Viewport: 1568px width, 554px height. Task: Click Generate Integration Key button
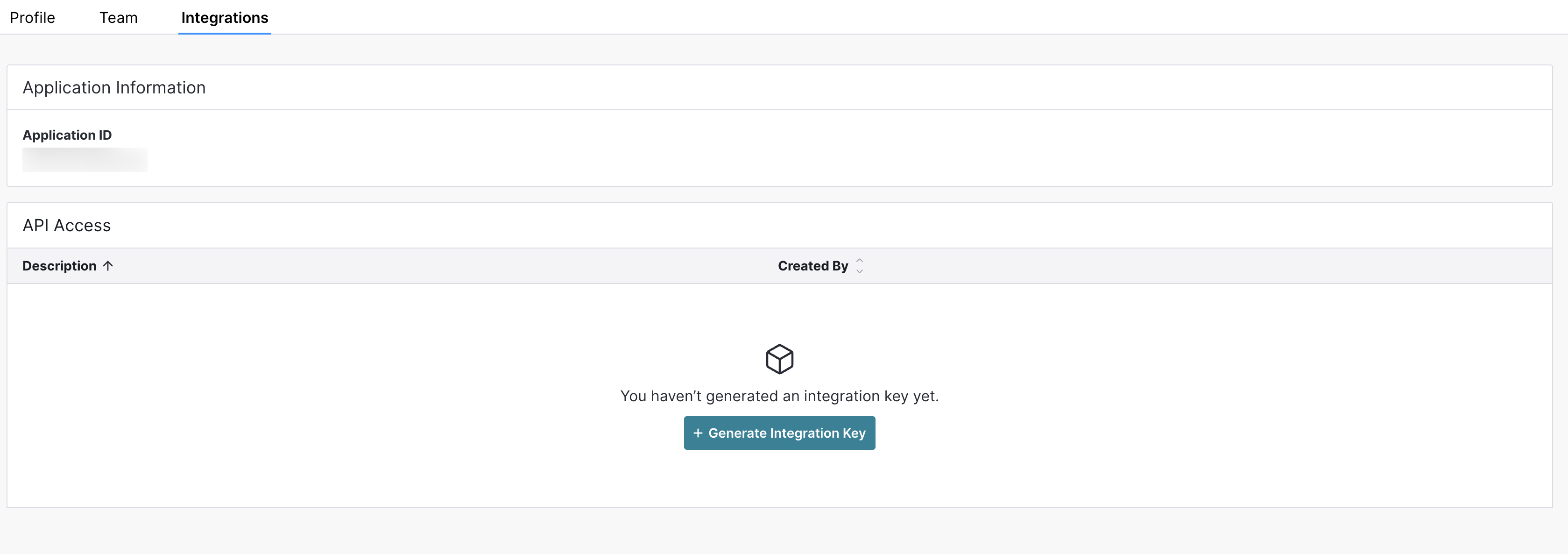779,433
